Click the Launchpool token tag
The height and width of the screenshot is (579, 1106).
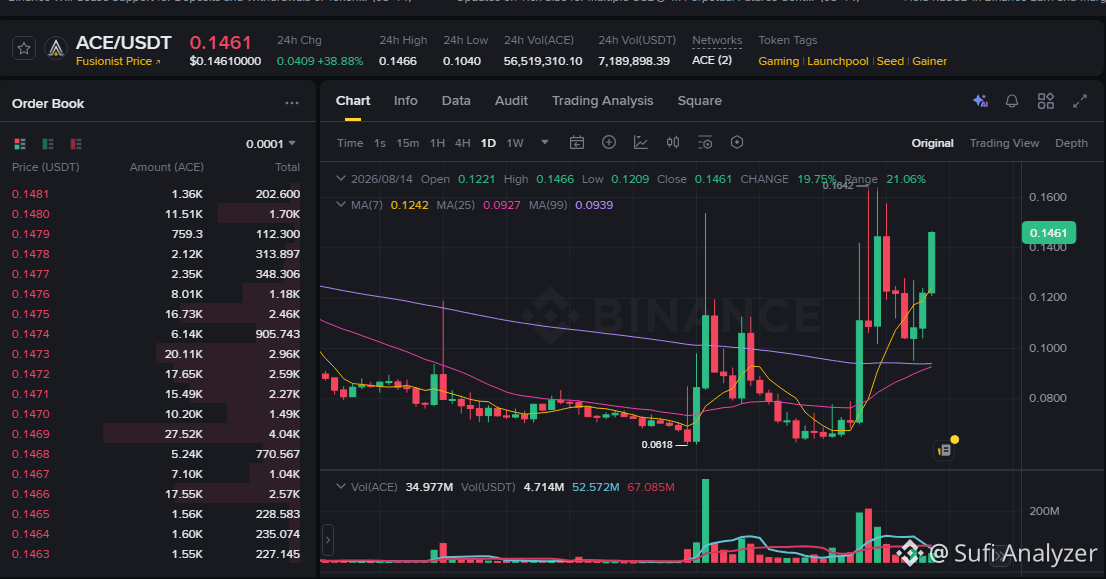coord(837,61)
